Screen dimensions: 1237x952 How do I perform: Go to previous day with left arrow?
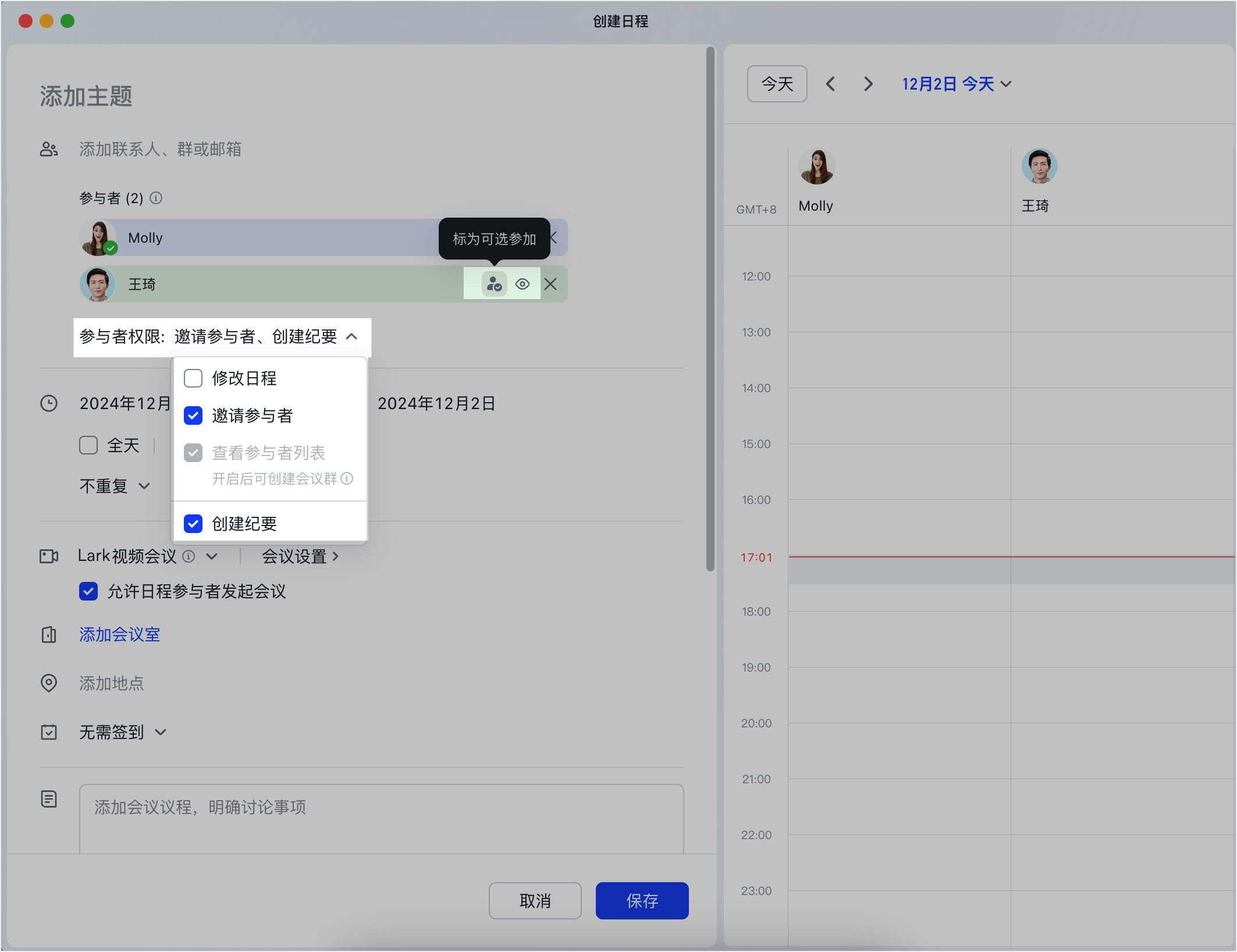pos(830,84)
